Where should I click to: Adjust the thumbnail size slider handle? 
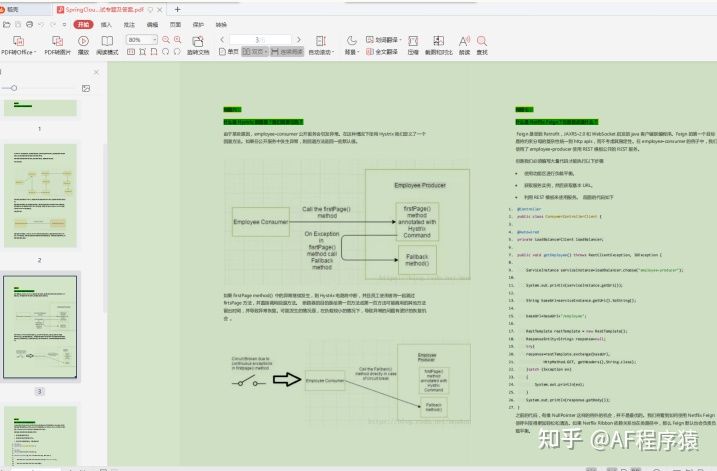14,88
